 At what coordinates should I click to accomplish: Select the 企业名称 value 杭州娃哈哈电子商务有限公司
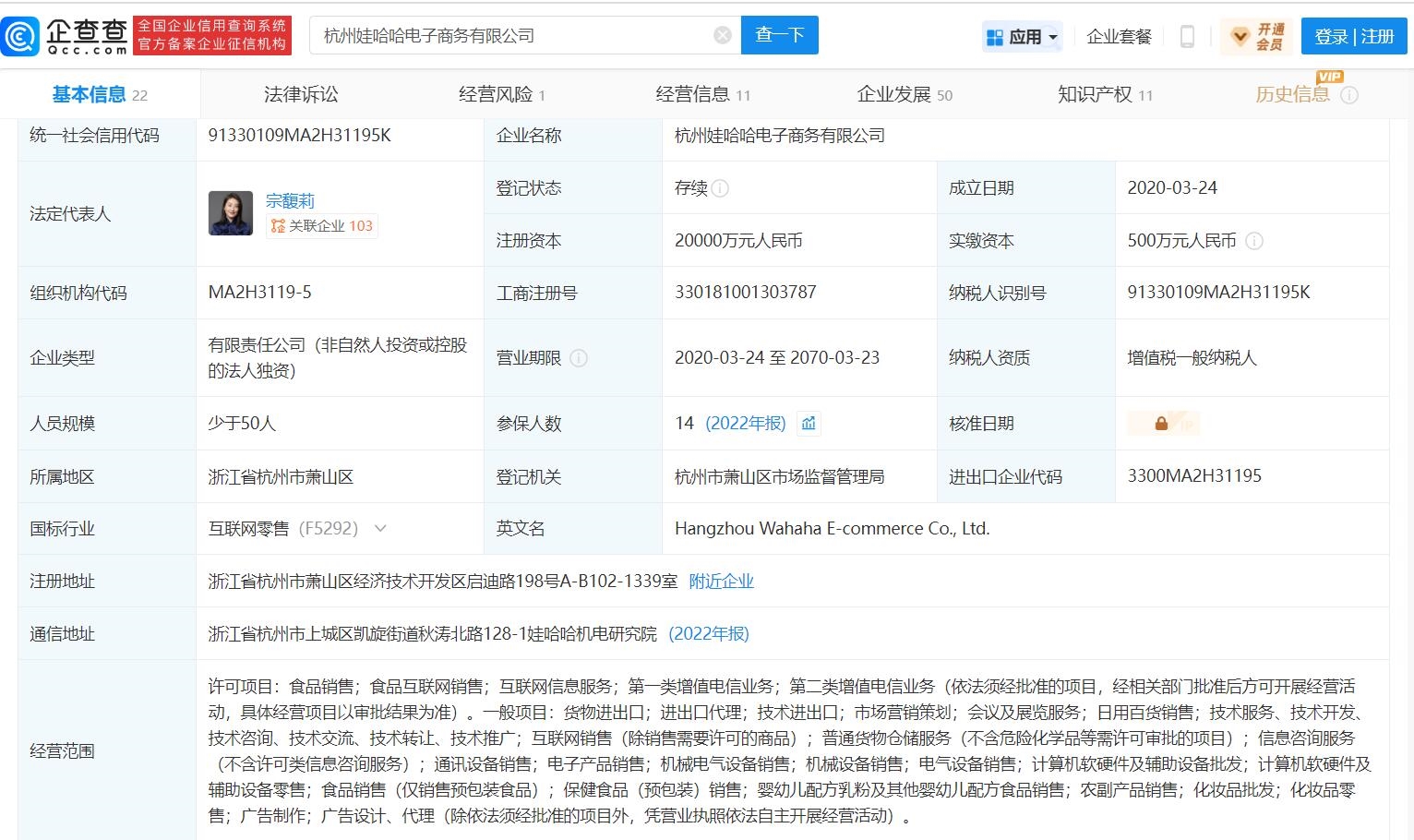coord(780,136)
